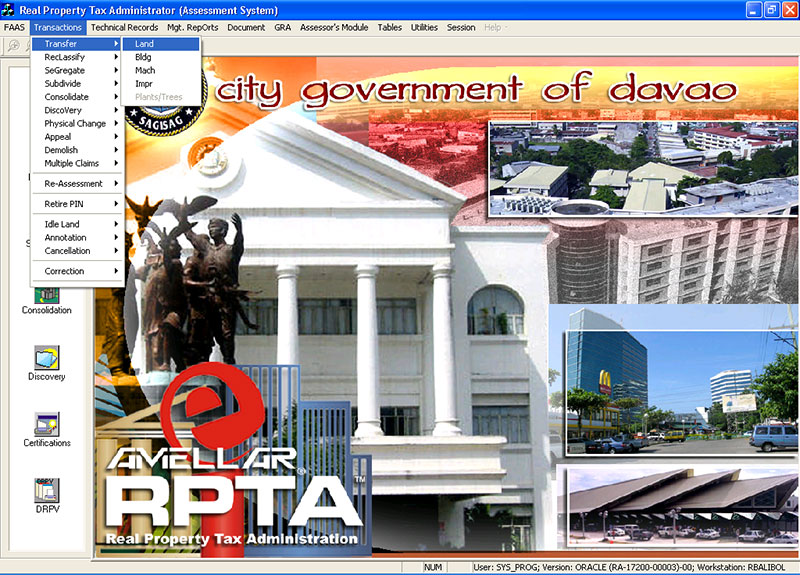Select Land in Transfer submenu
The height and width of the screenshot is (575, 800).
click(161, 44)
